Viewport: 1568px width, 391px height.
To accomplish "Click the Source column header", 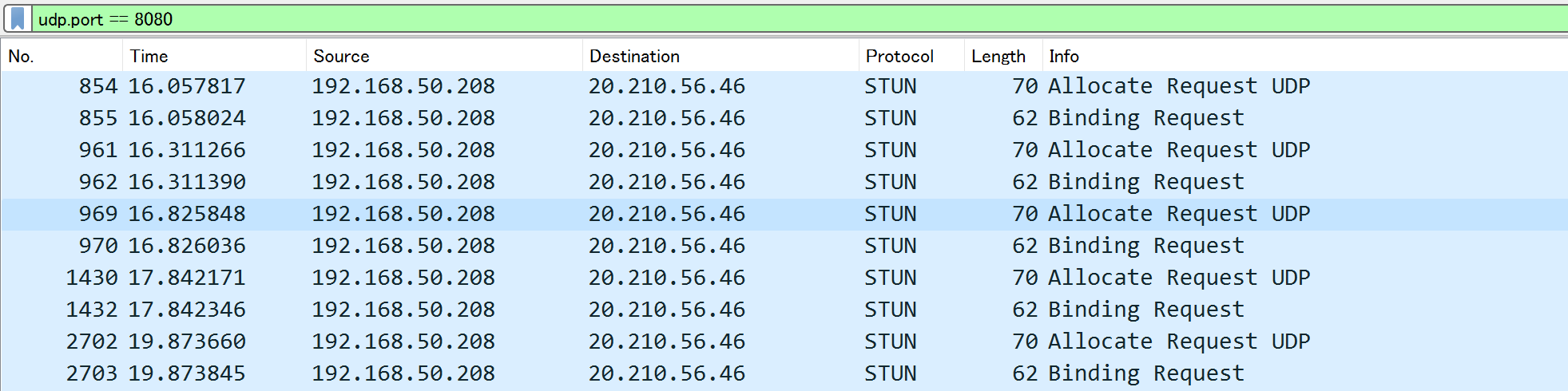I will pos(444,56).
